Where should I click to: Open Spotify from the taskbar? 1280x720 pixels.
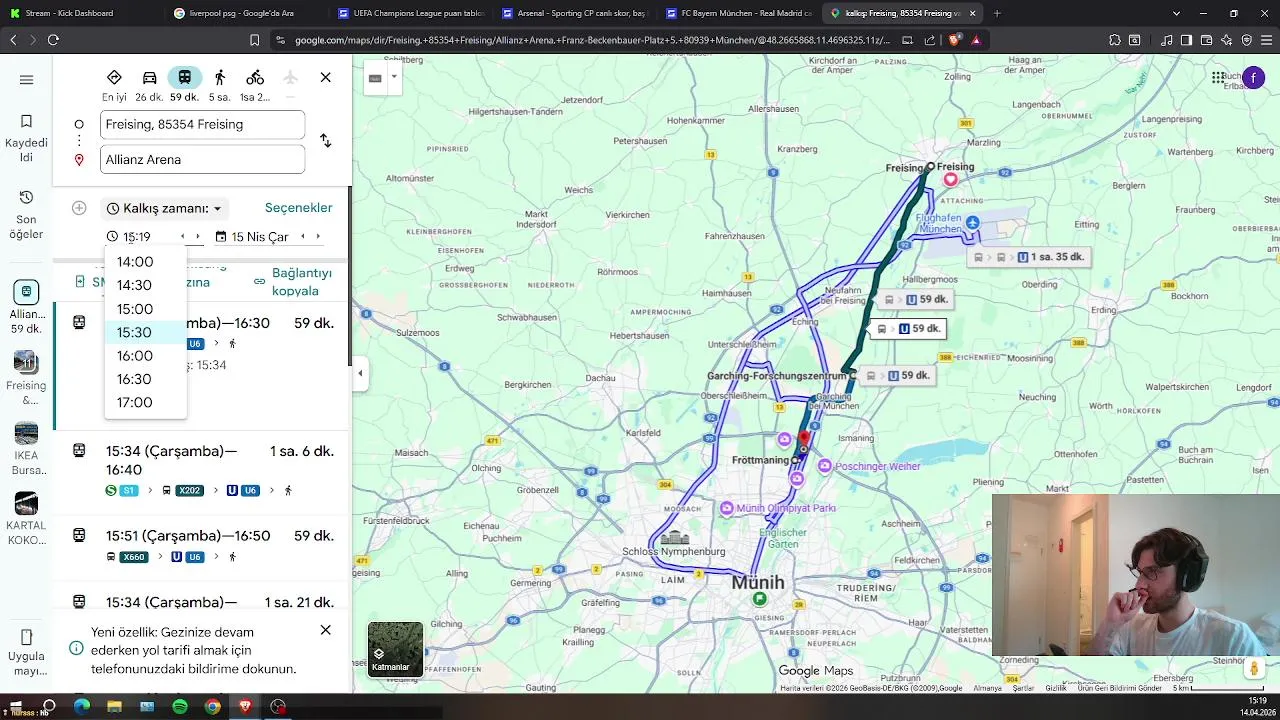(x=180, y=706)
